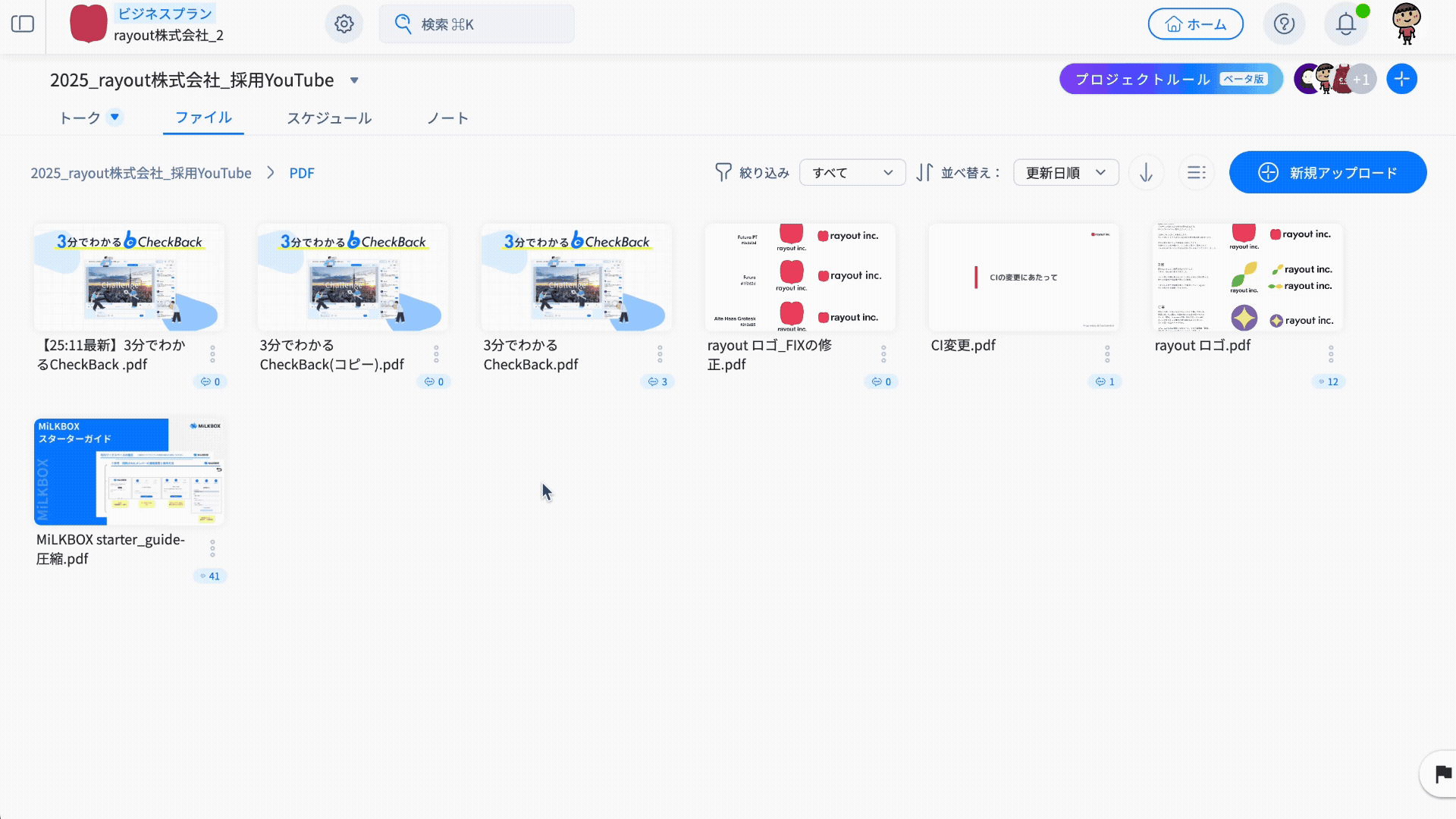
Task: Expand the すべて filter dropdown
Action: tap(852, 173)
